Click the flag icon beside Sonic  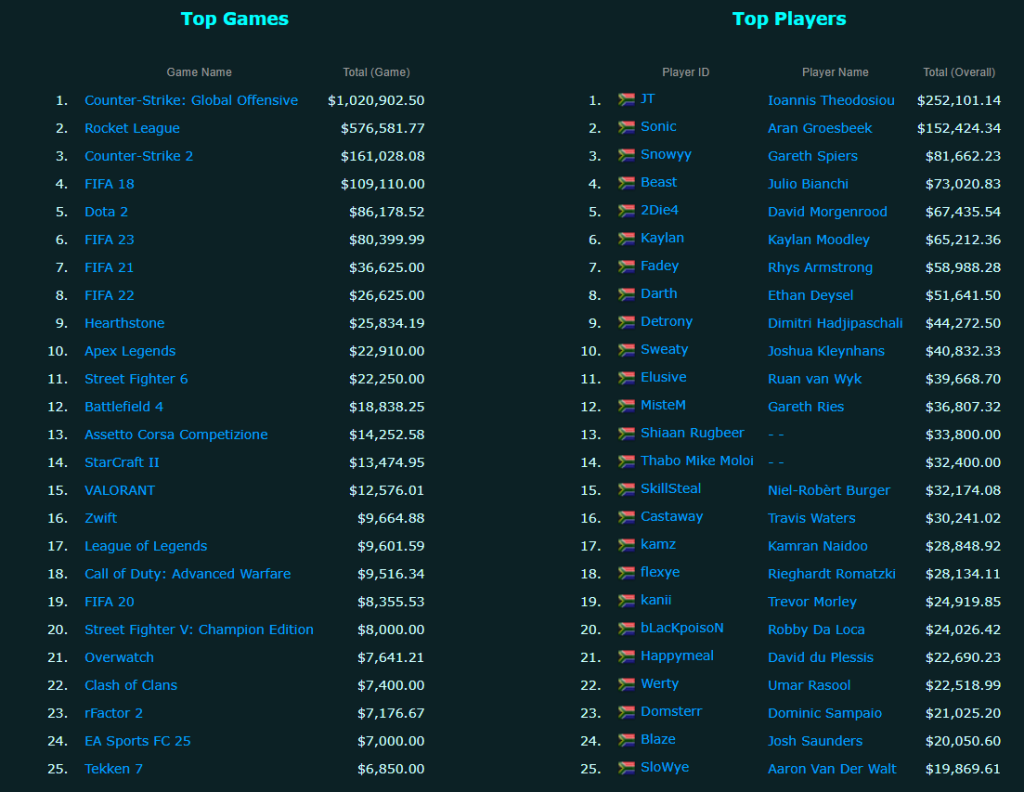pos(626,127)
